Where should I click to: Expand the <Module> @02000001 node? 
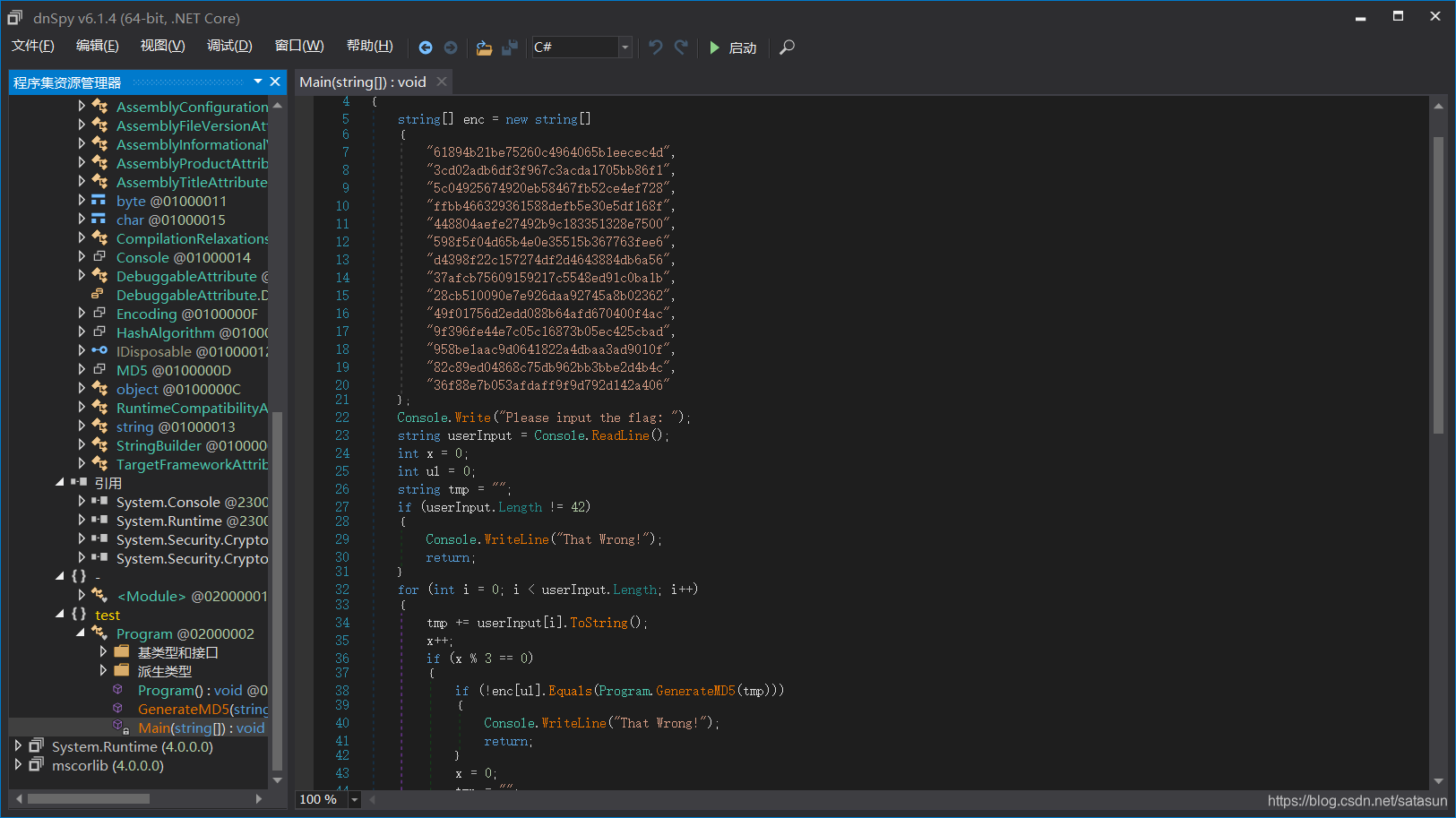pyautogui.click(x=82, y=596)
